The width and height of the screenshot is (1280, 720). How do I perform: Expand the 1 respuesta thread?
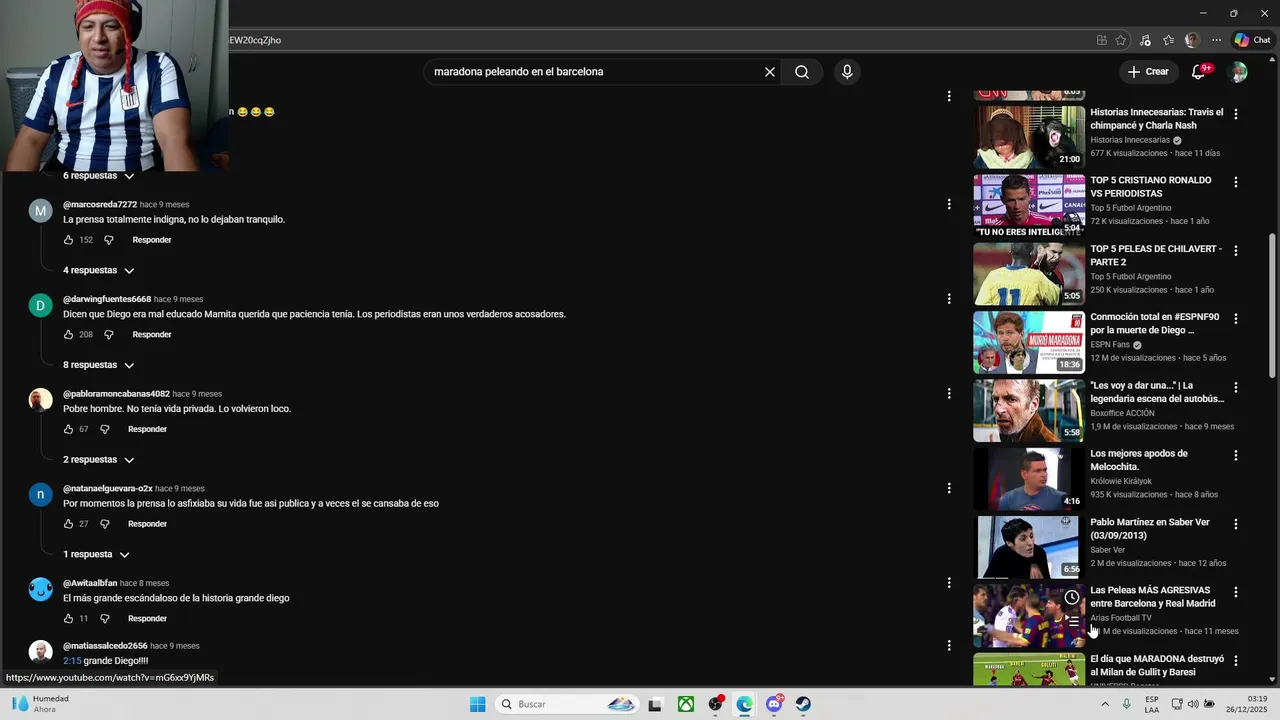tap(96, 554)
